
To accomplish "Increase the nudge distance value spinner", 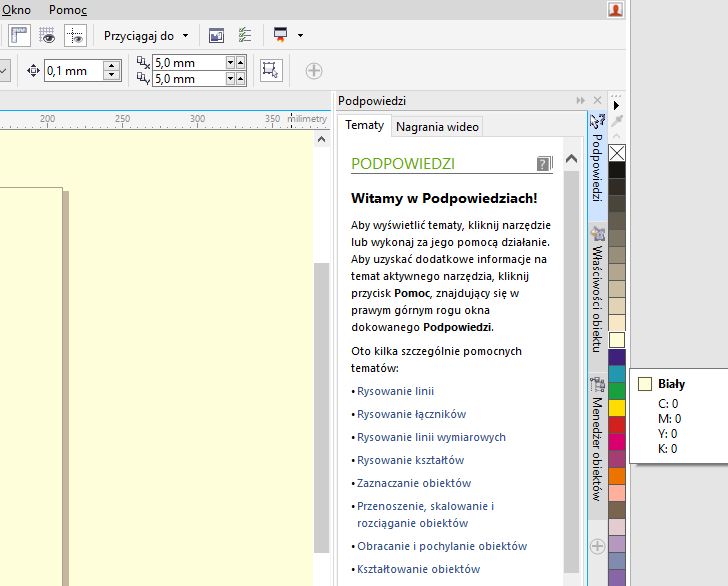I will coord(112,66).
